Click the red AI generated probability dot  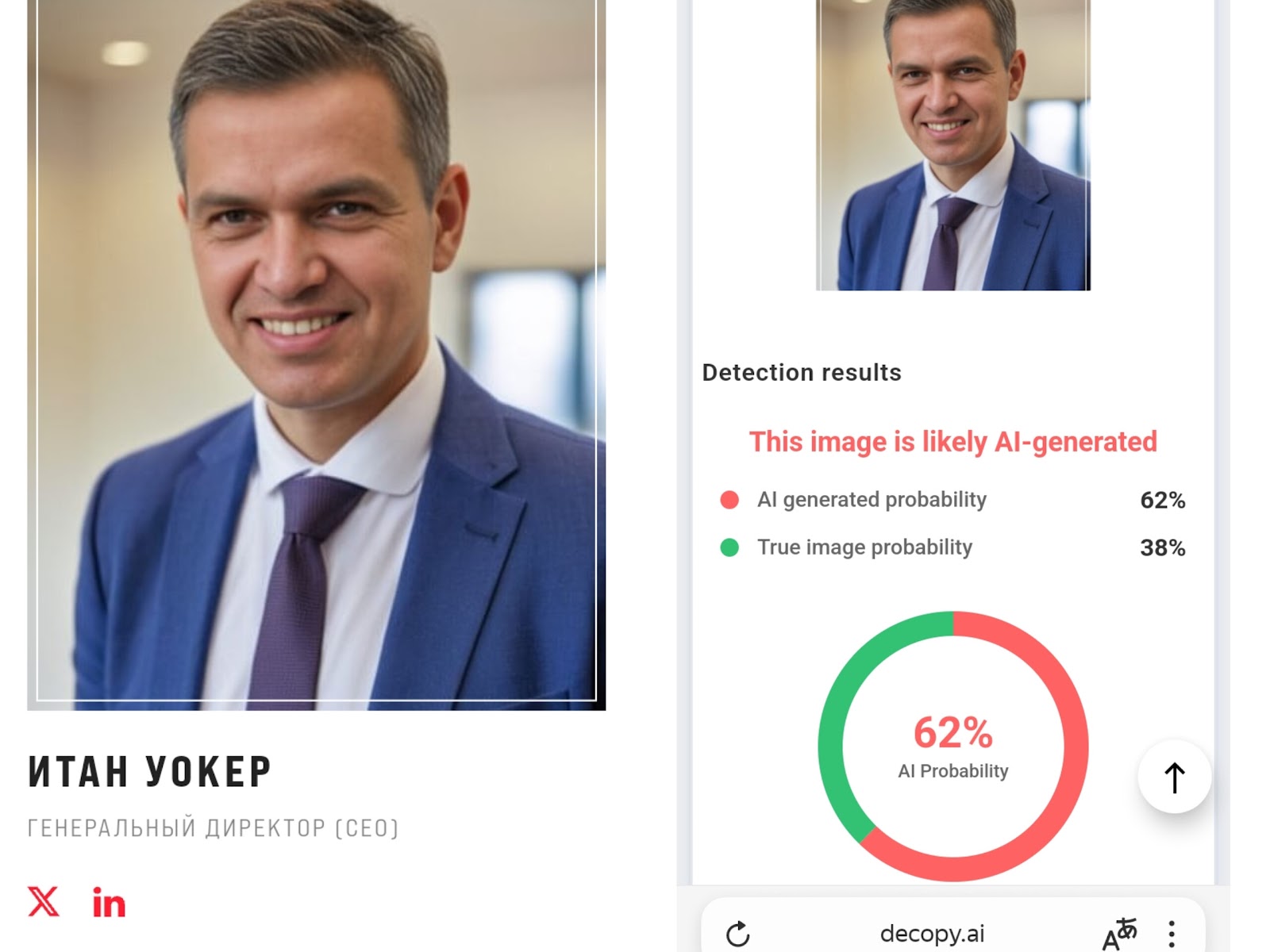[729, 500]
